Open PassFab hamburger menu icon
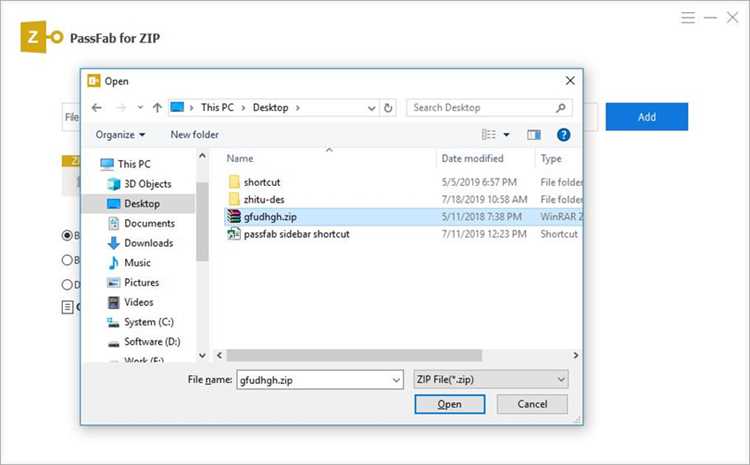 click(688, 18)
